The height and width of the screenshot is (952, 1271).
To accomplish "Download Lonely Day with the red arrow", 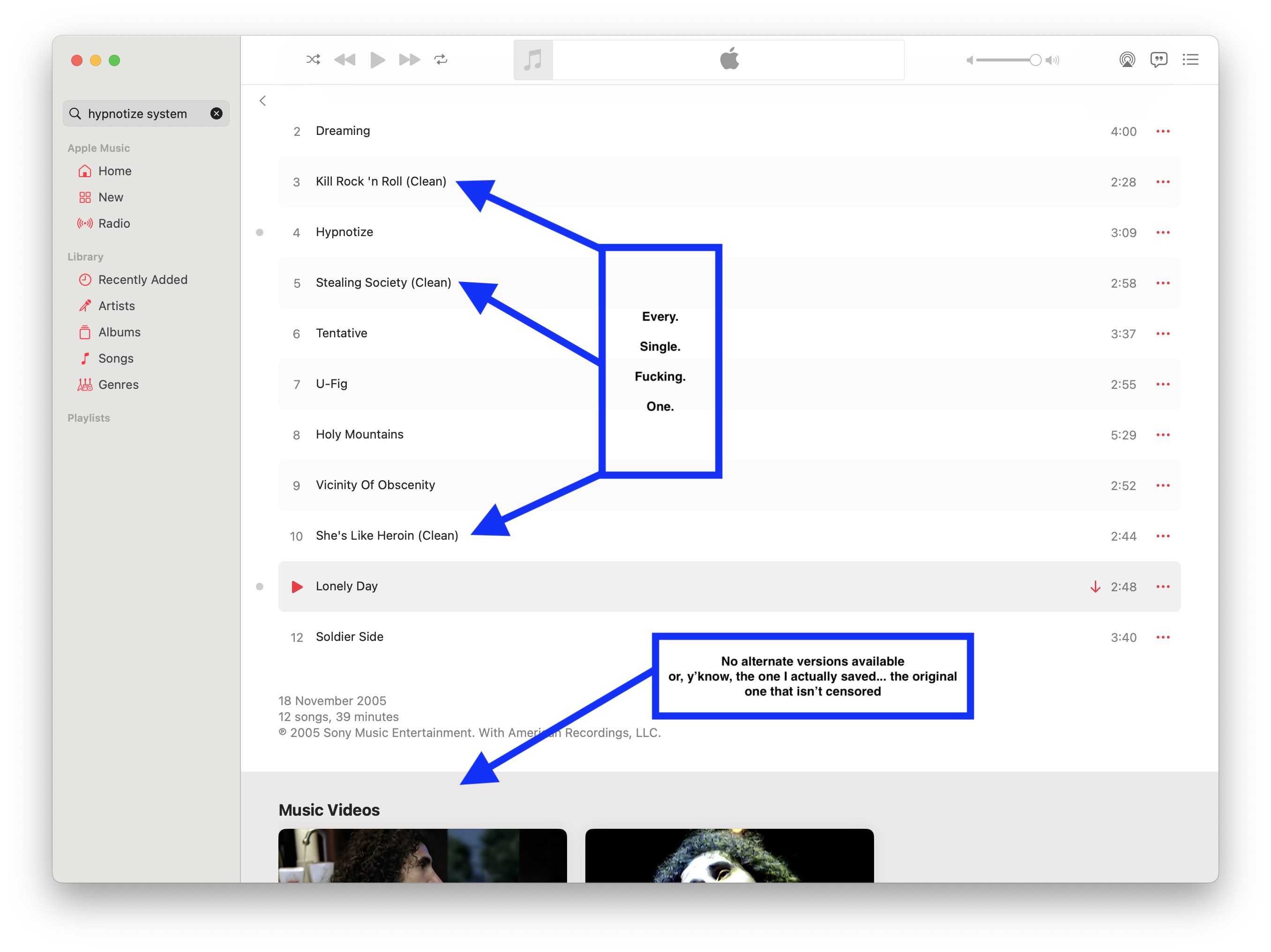I will tap(1095, 587).
